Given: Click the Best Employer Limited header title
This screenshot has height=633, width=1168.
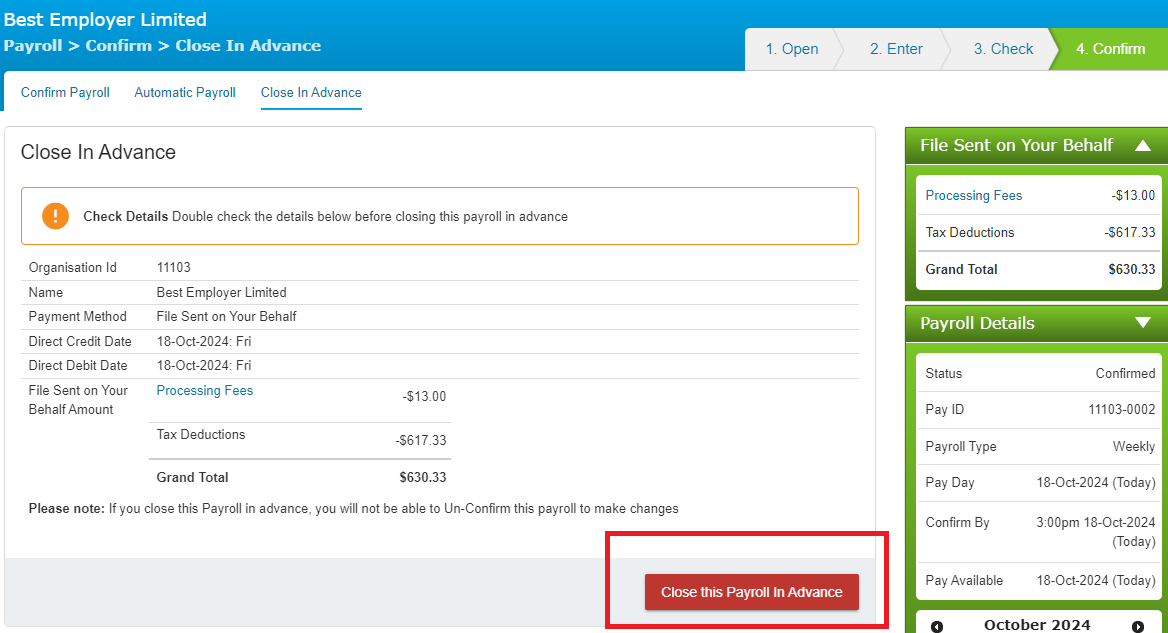Looking at the screenshot, I should [105, 19].
